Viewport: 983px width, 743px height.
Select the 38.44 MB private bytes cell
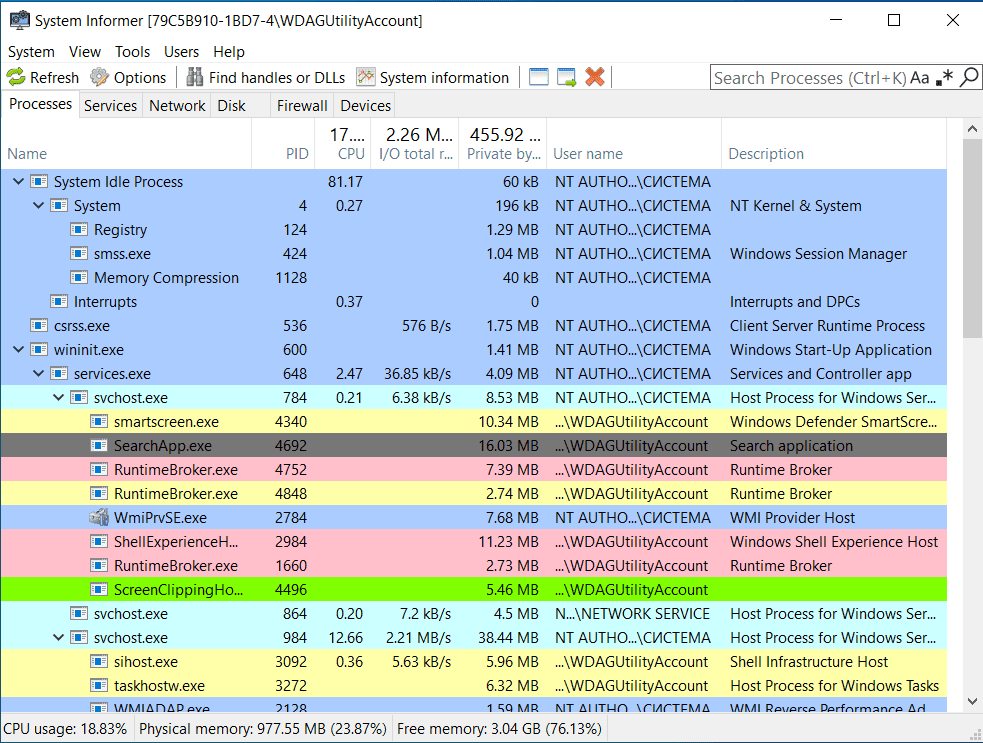coord(508,638)
